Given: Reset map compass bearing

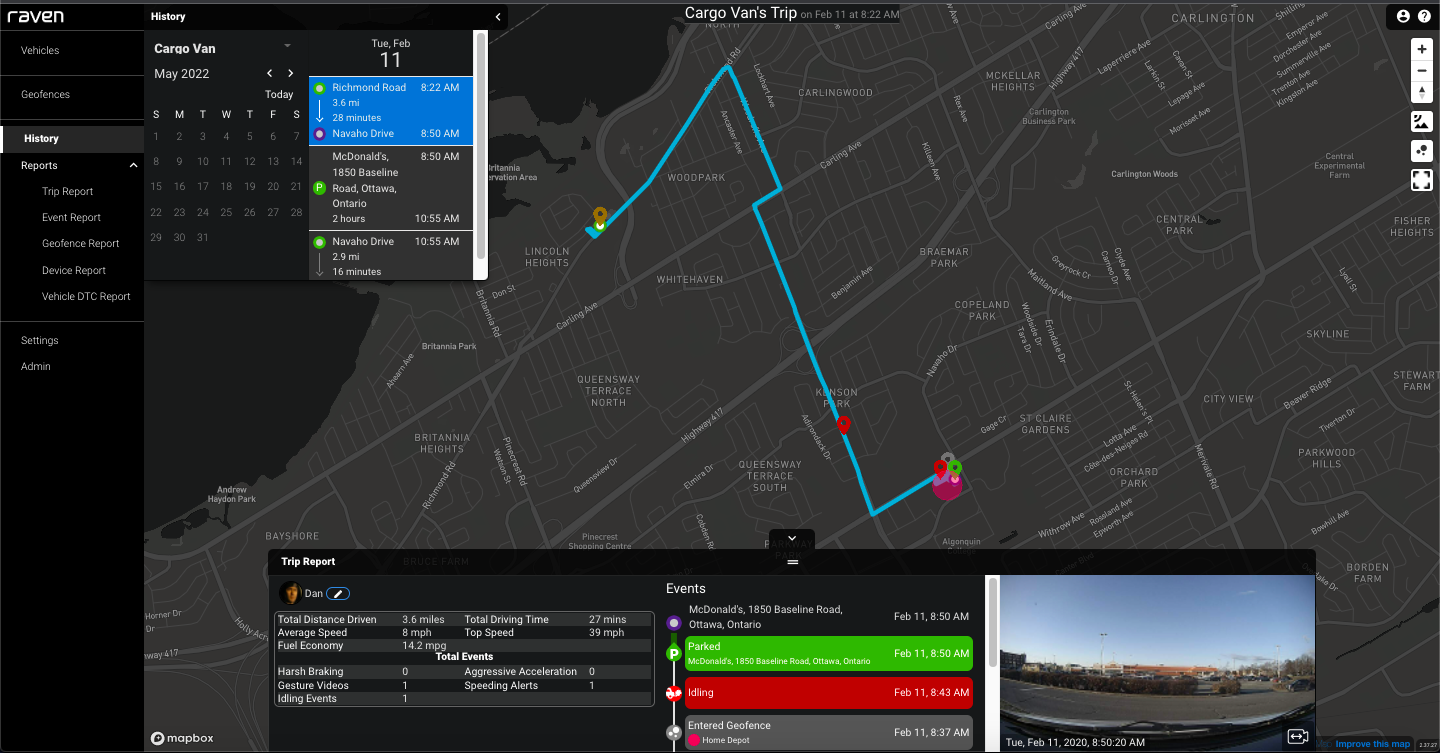Looking at the screenshot, I should 1422,93.
